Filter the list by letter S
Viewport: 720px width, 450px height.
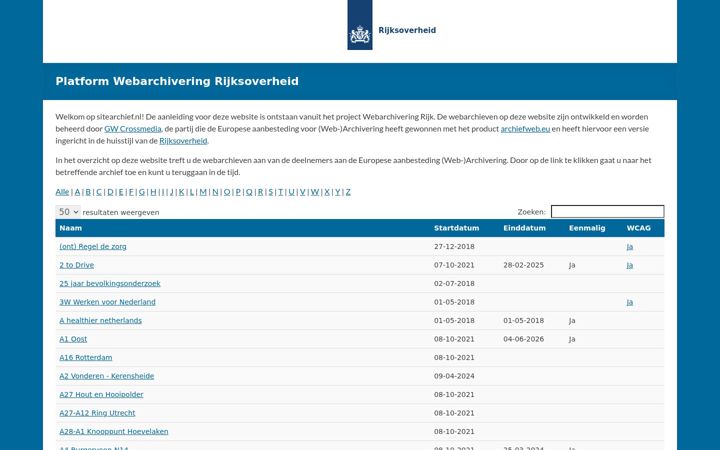(271, 192)
